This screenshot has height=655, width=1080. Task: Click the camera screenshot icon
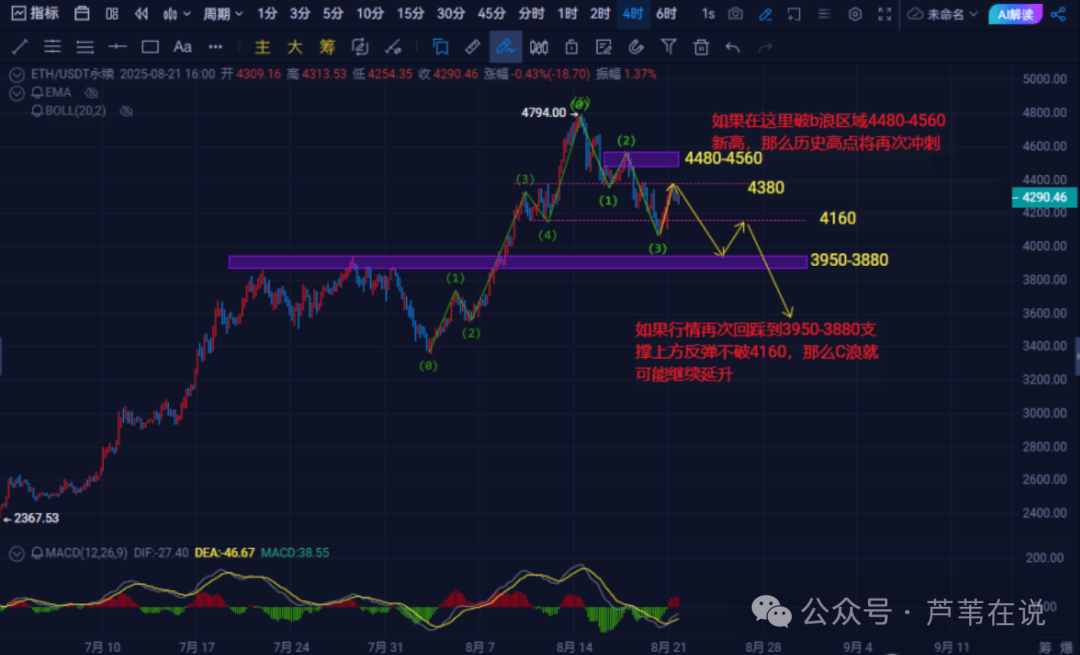pyautogui.click(x=736, y=14)
